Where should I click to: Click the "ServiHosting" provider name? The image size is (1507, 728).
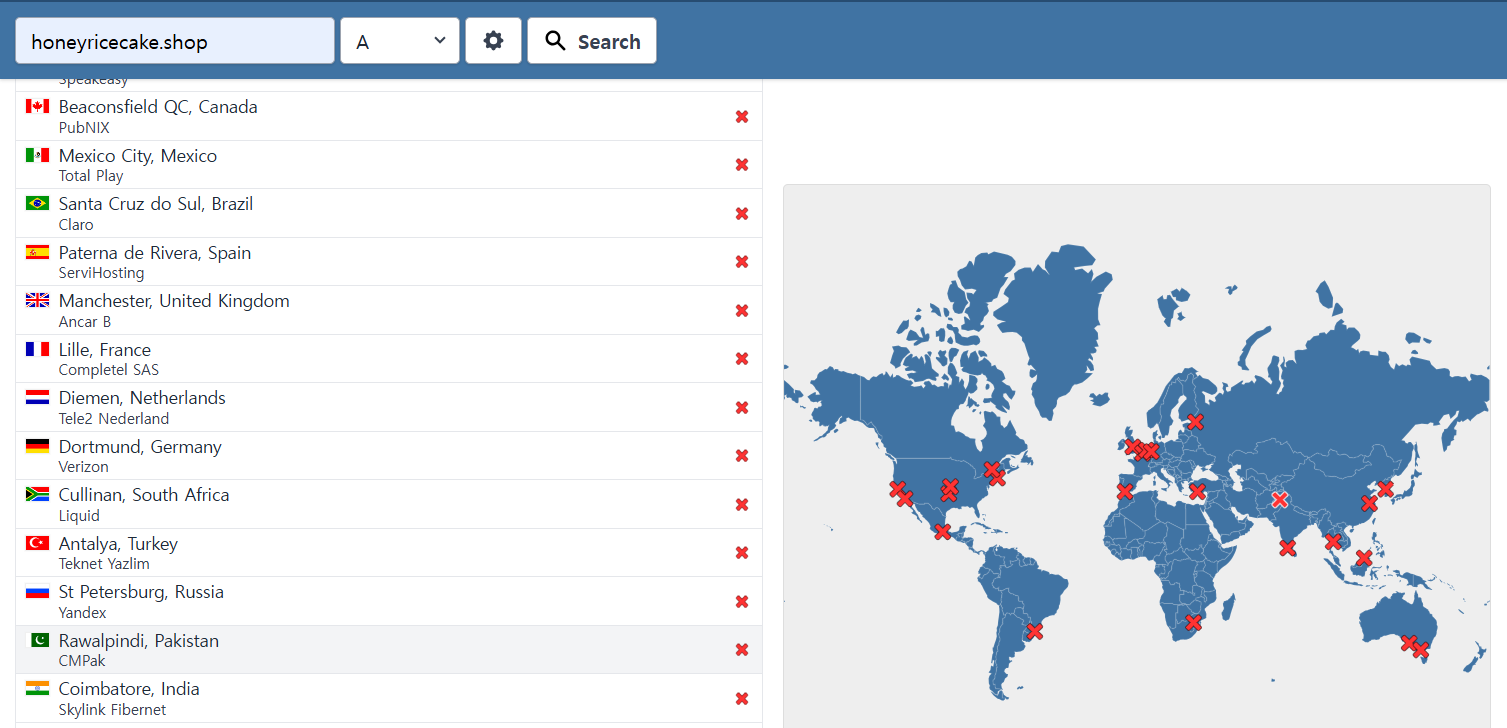click(101, 273)
